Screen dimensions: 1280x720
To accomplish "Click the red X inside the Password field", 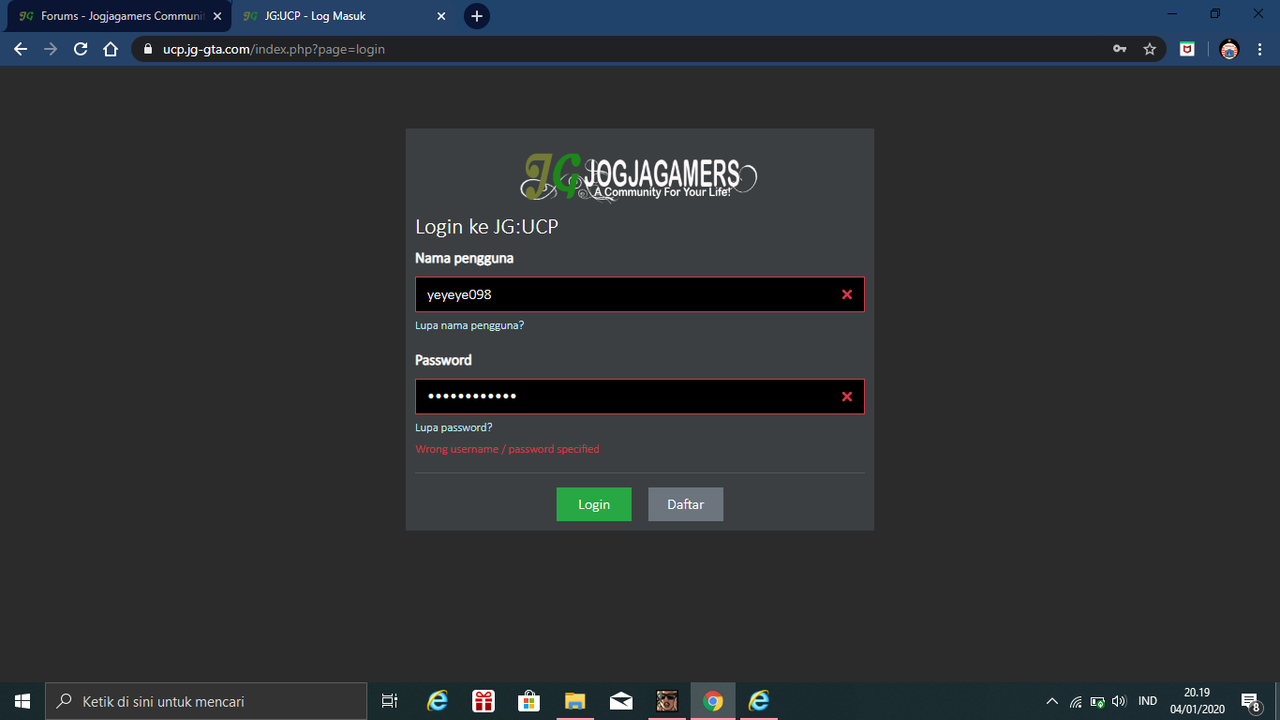I will 847,397.
